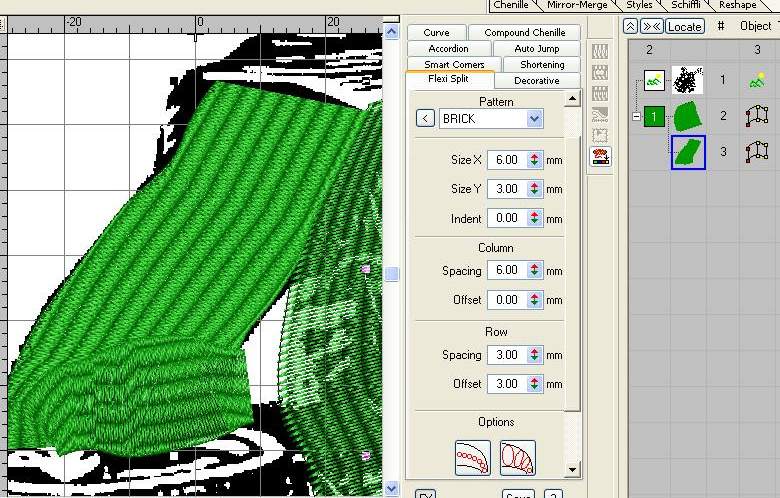Click the green color block numbered 1

click(654, 116)
